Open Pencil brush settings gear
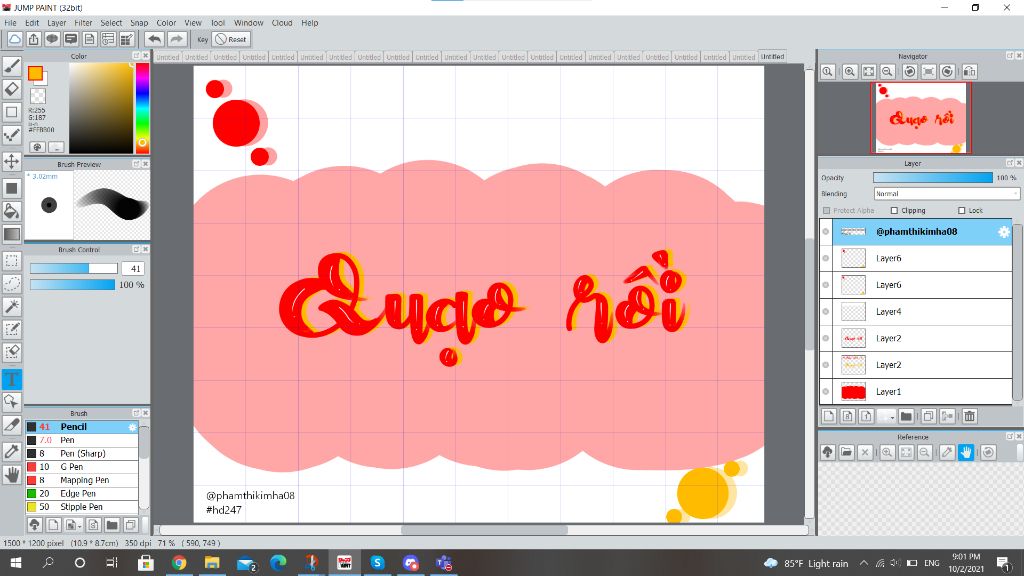Screen dimensions: 1024x576 click(x=132, y=427)
